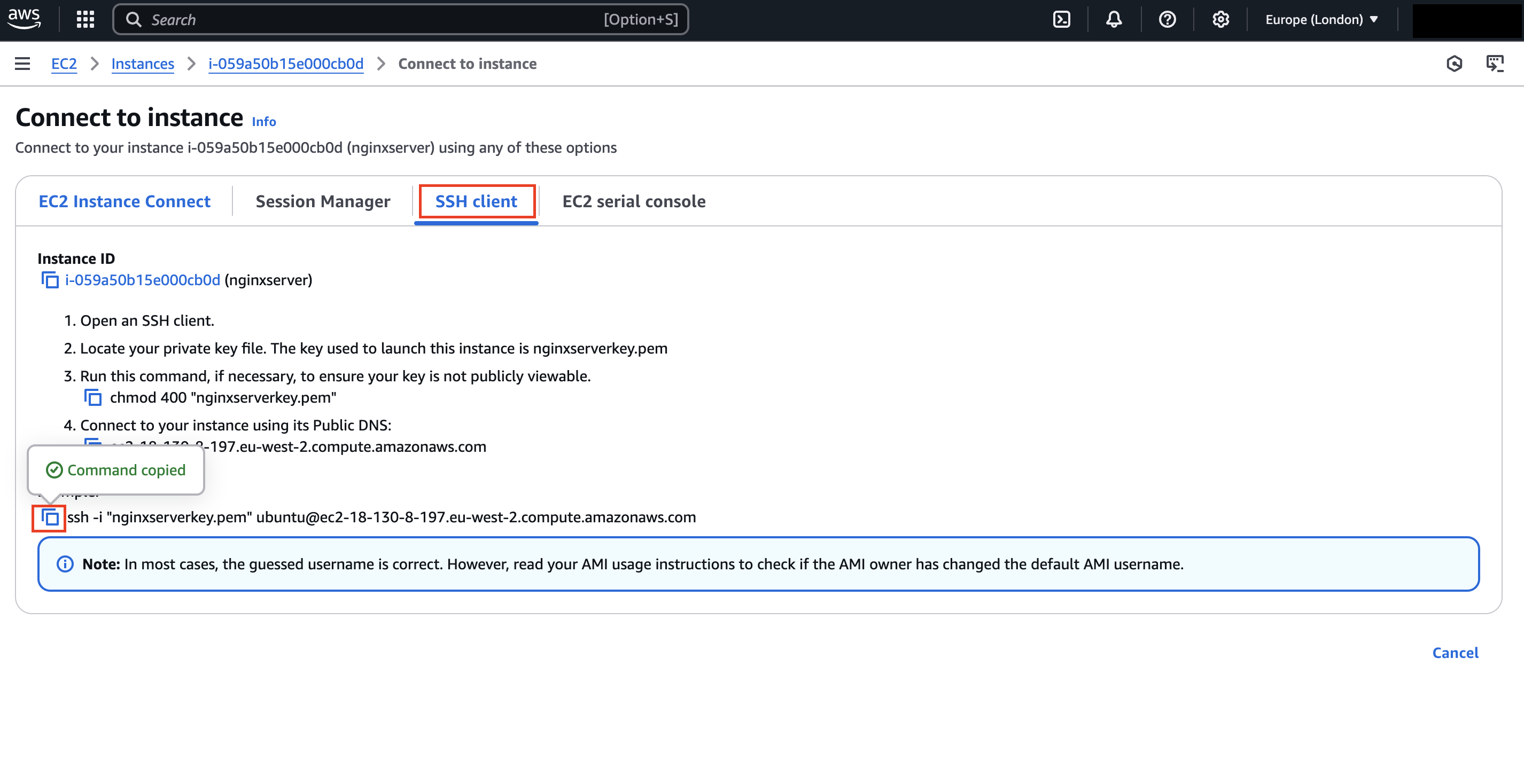1524x784 pixels.
Task: Click the 'Command copied' tooltip
Action: pos(116,470)
